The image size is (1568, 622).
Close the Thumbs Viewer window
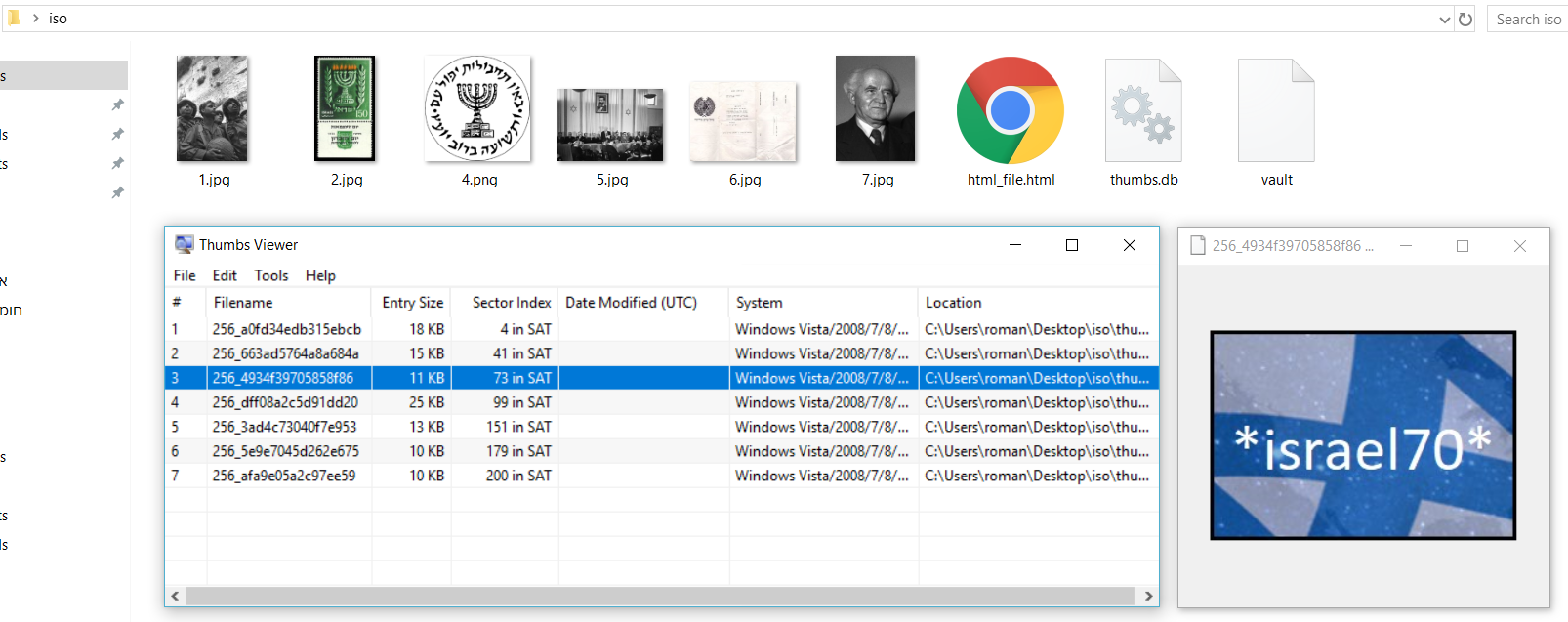[1130, 245]
